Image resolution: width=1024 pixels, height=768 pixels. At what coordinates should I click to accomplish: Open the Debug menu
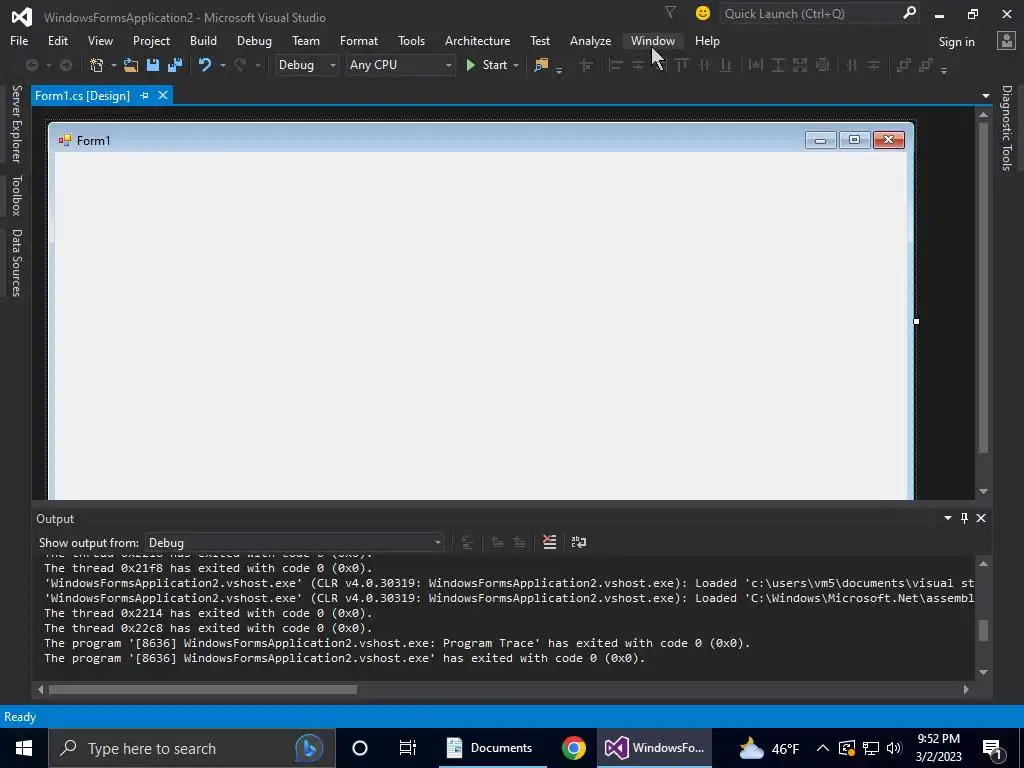(x=254, y=40)
